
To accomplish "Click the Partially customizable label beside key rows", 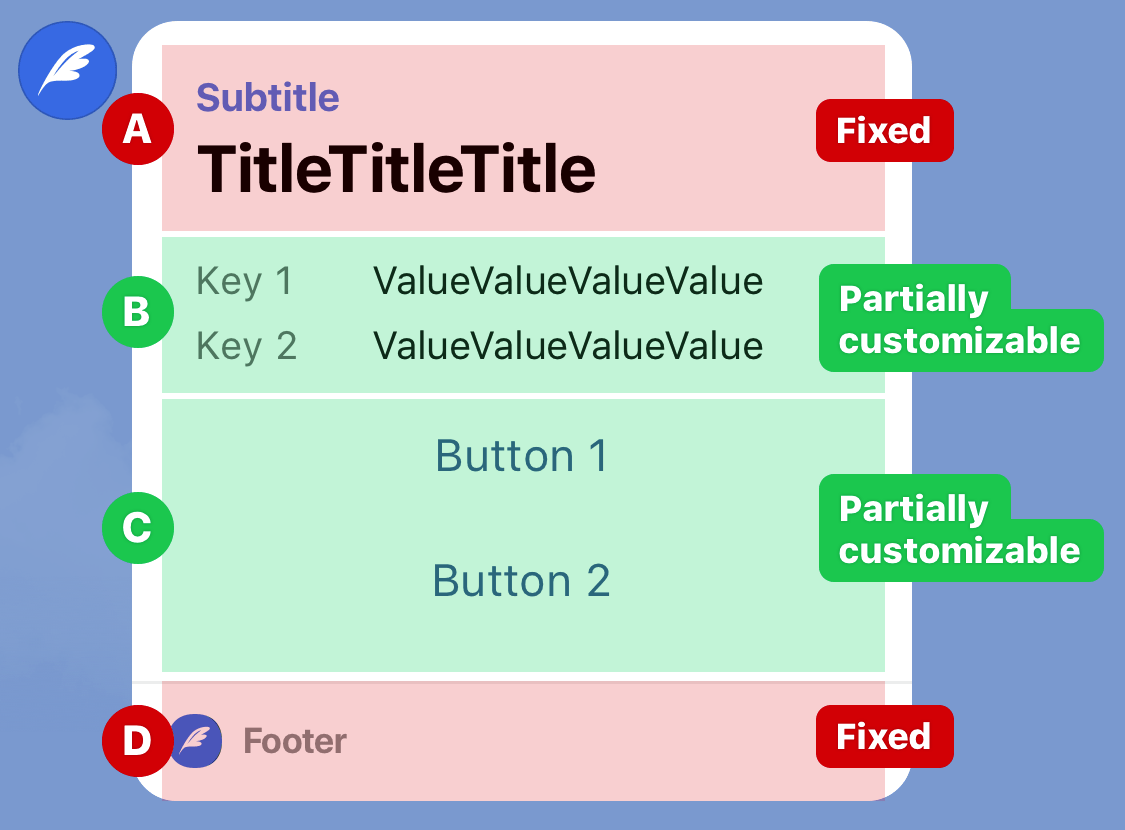I will tap(961, 318).
